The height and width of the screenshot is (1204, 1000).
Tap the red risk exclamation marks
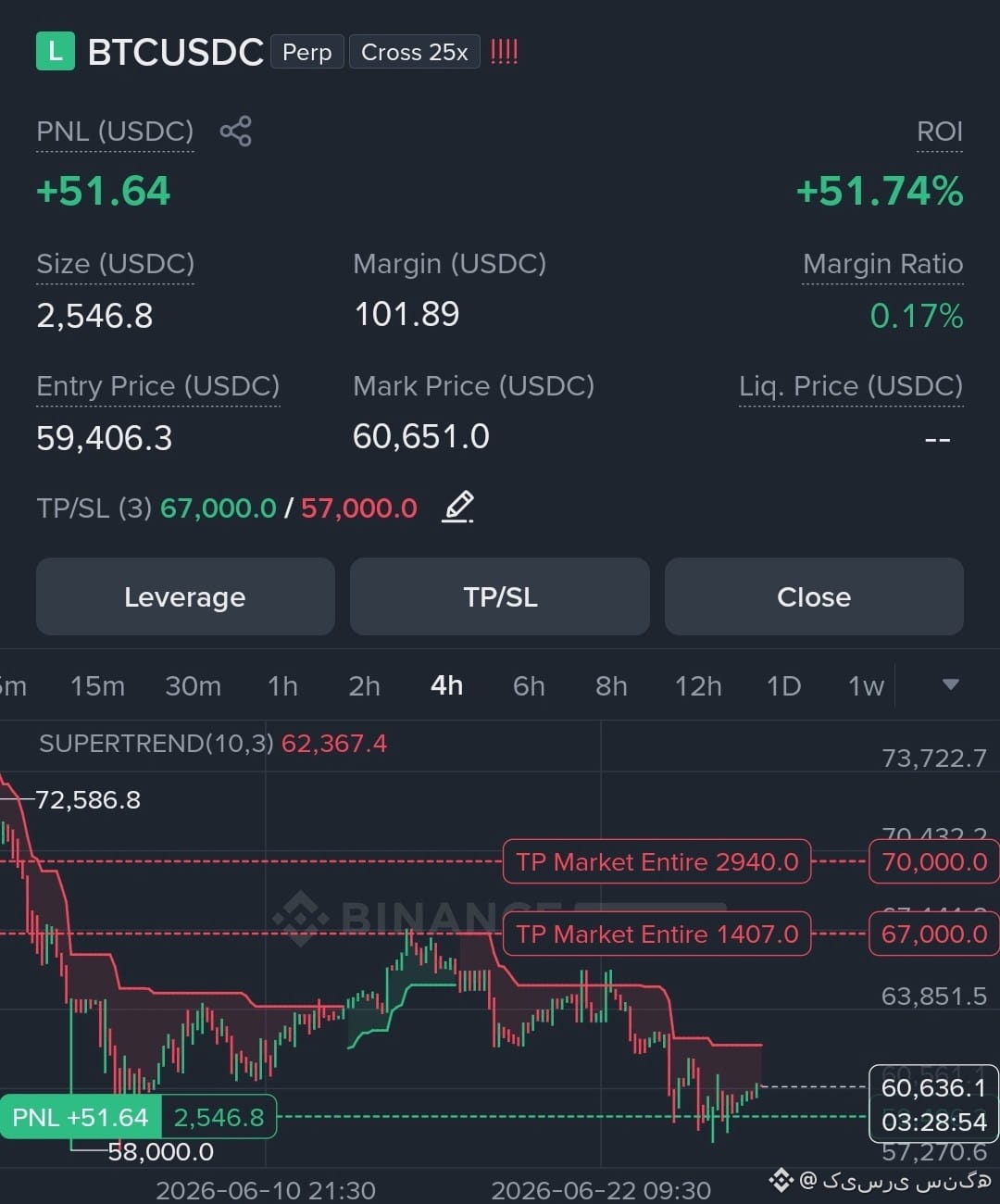(x=504, y=52)
